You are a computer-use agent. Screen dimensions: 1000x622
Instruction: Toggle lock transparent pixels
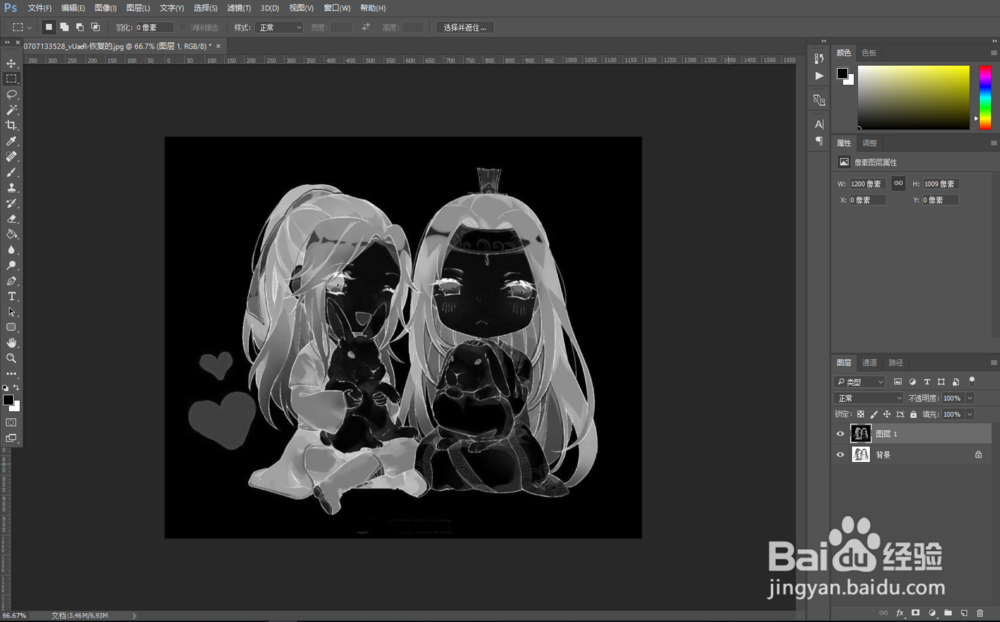tap(861, 414)
